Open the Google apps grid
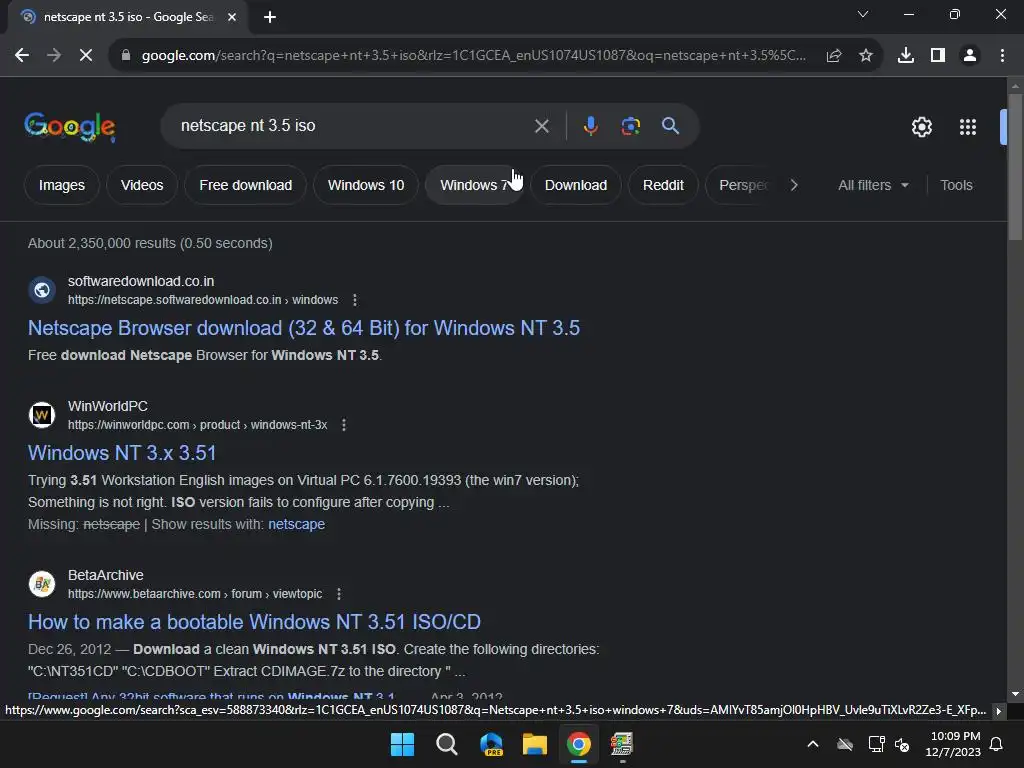 pyautogui.click(x=968, y=127)
